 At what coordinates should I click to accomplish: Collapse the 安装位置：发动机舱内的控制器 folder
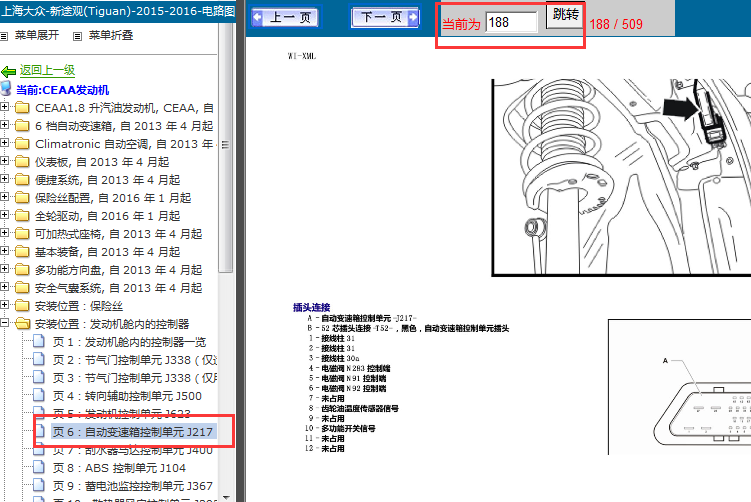(x=4, y=323)
